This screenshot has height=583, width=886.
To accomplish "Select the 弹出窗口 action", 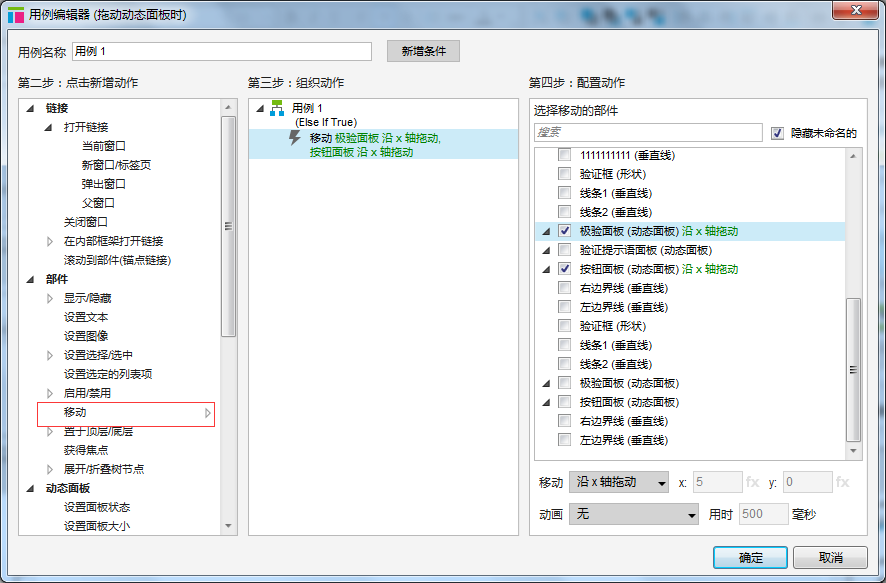I will pyautogui.click(x=103, y=184).
